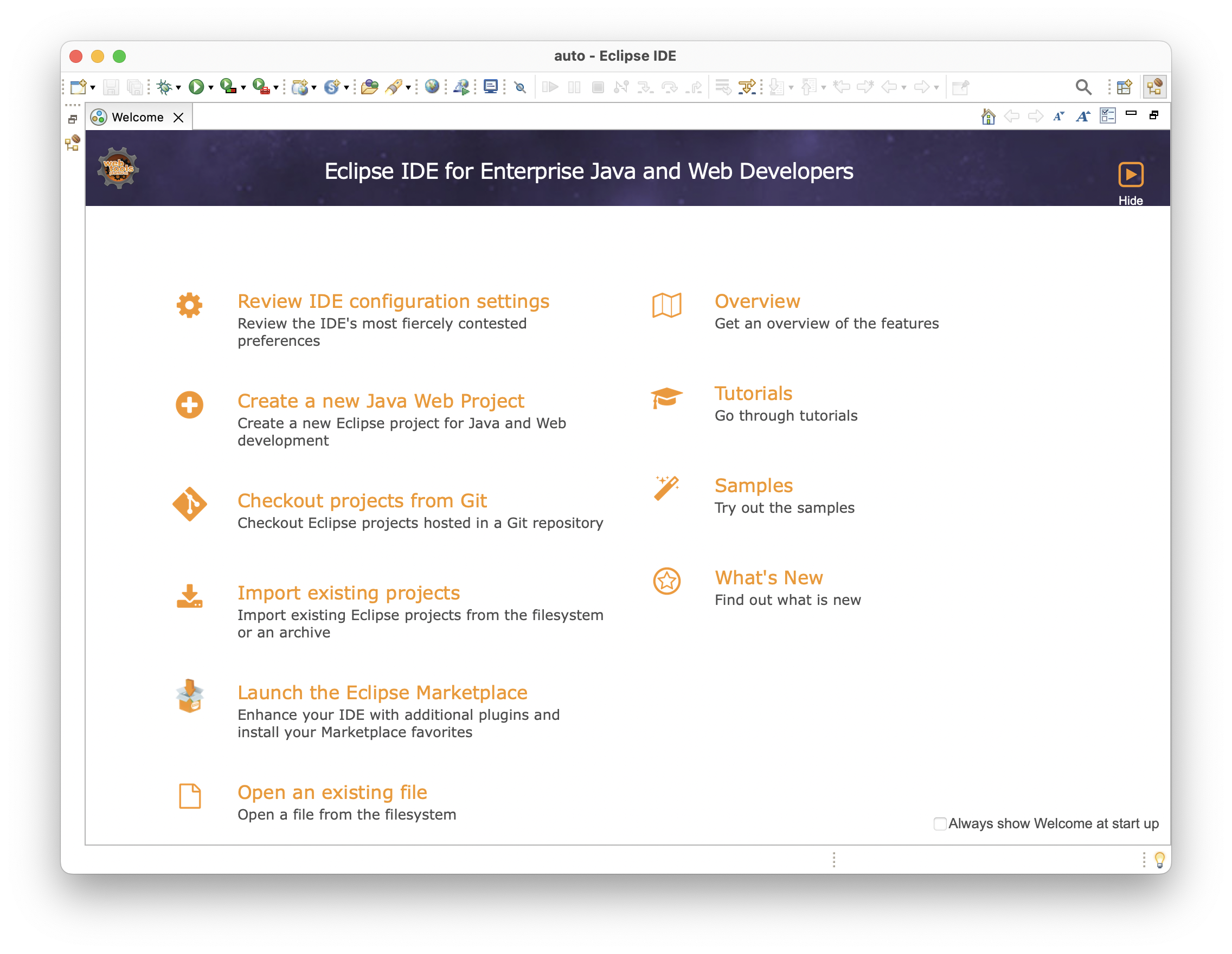Click the Debug bug icon
The image size is (1232, 954).
click(x=164, y=87)
